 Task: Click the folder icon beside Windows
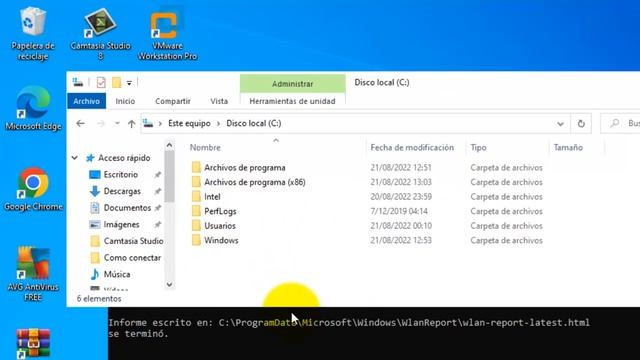pyautogui.click(x=196, y=240)
